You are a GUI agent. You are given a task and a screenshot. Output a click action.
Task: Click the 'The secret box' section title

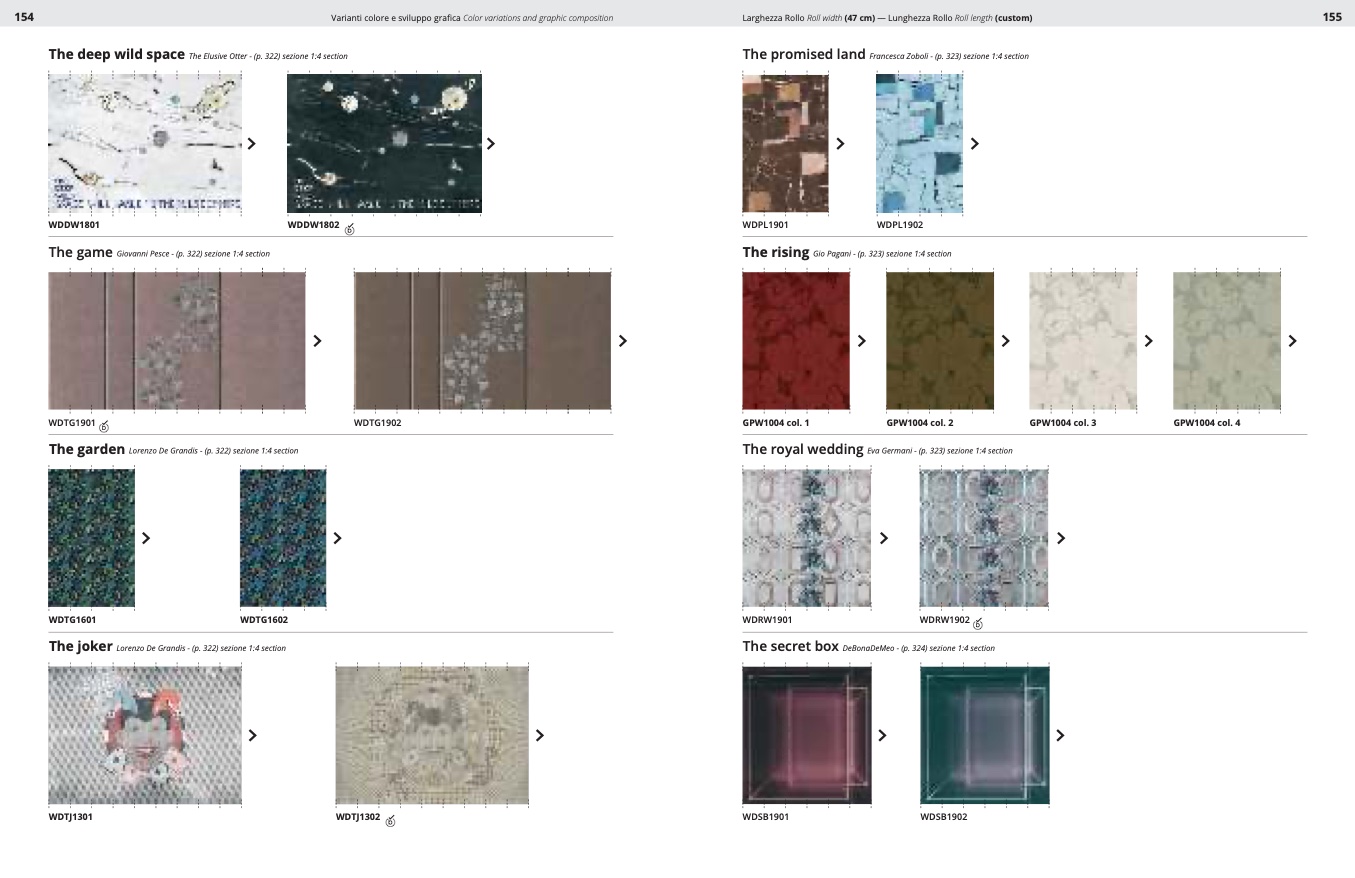(x=790, y=647)
